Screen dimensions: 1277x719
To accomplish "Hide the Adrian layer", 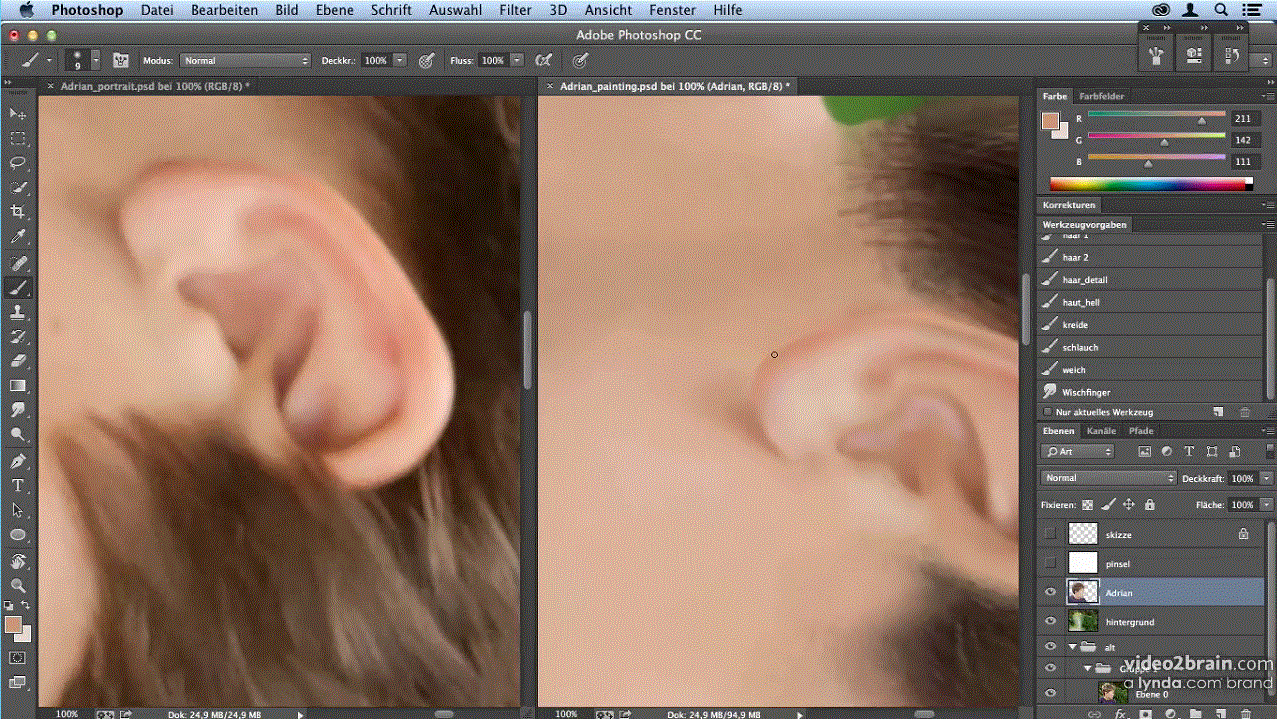I will pyautogui.click(x=1050, y=593).
